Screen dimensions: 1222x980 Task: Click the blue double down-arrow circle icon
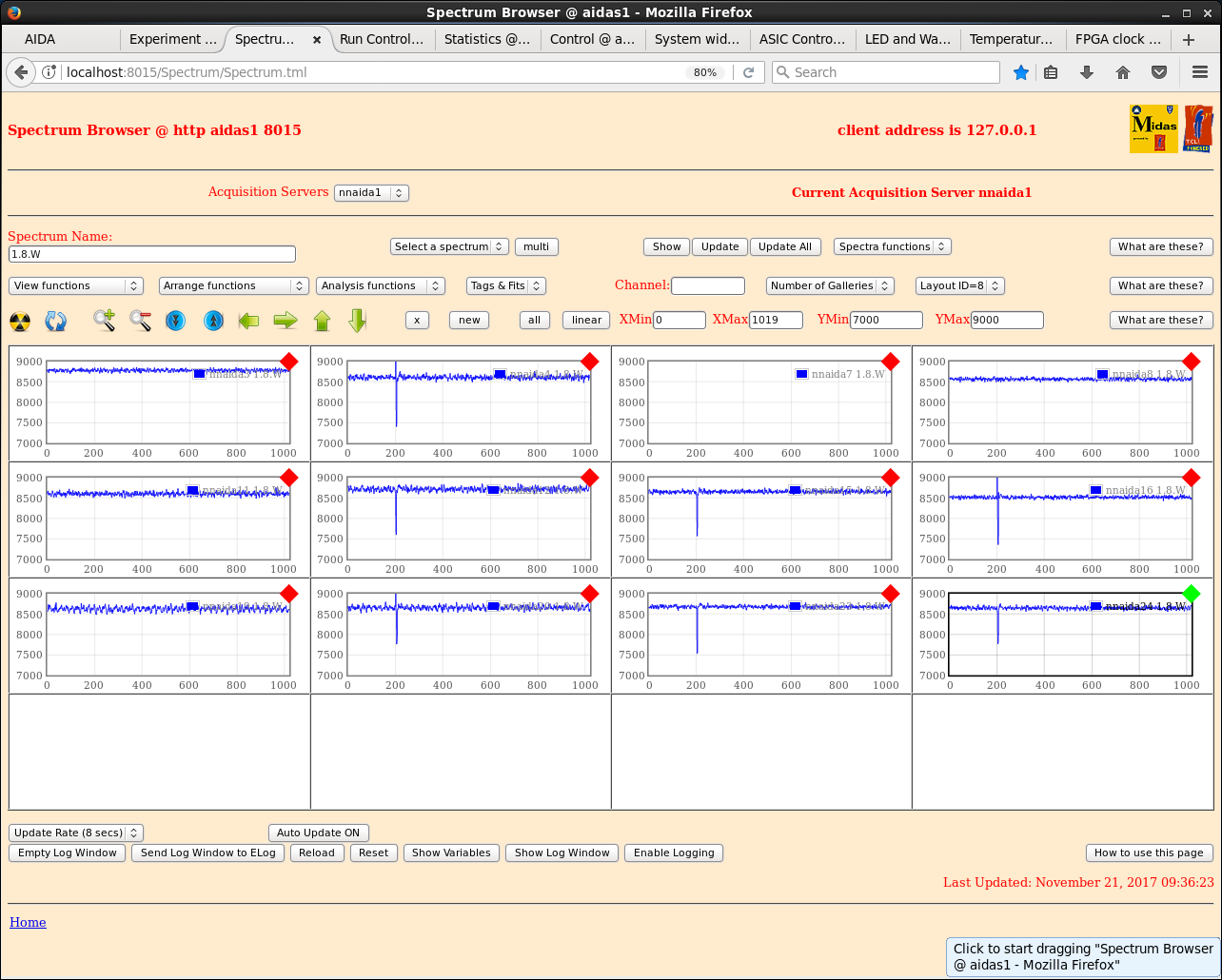pyautogui.click(x=176, y=321)
